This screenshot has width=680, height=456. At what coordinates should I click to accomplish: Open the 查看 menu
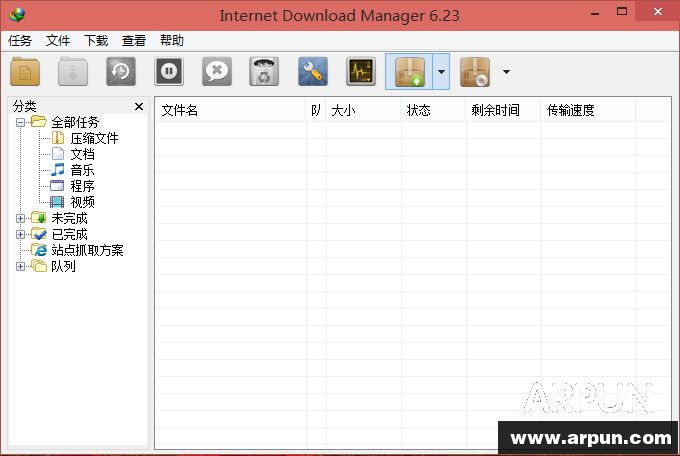134,41
